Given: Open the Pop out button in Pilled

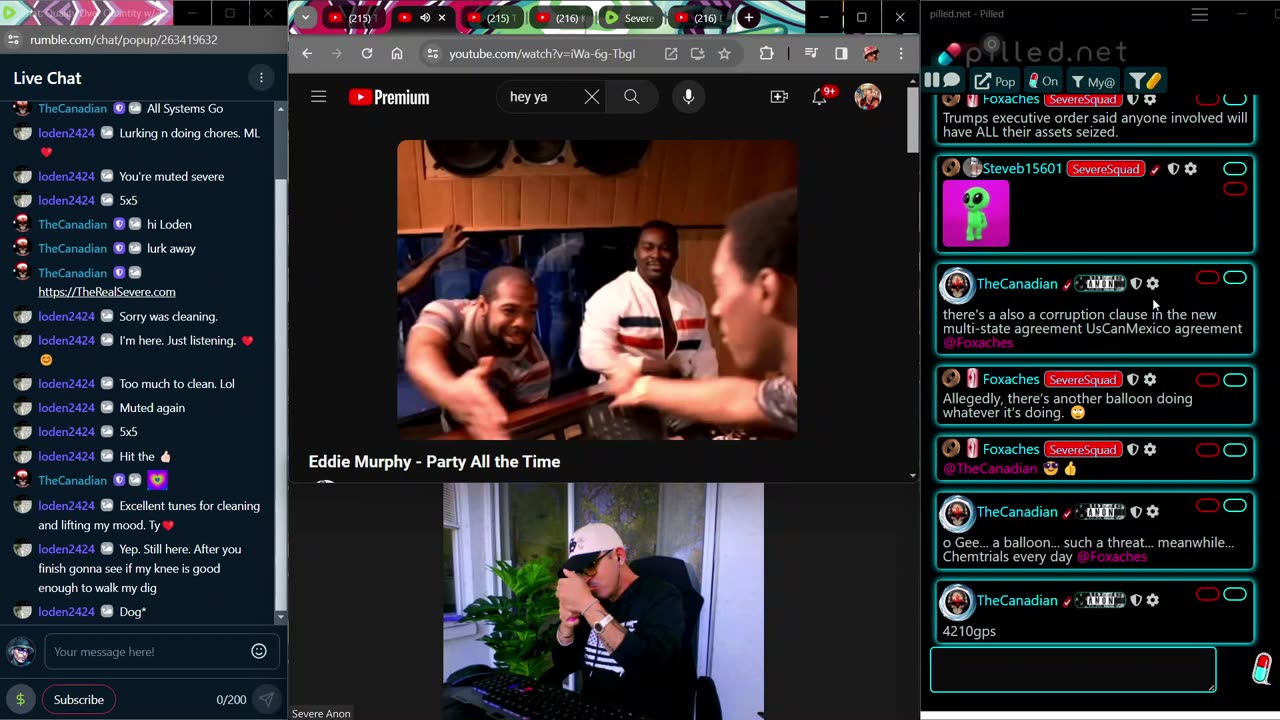Looking at the screenshot, I should [995, 81].
